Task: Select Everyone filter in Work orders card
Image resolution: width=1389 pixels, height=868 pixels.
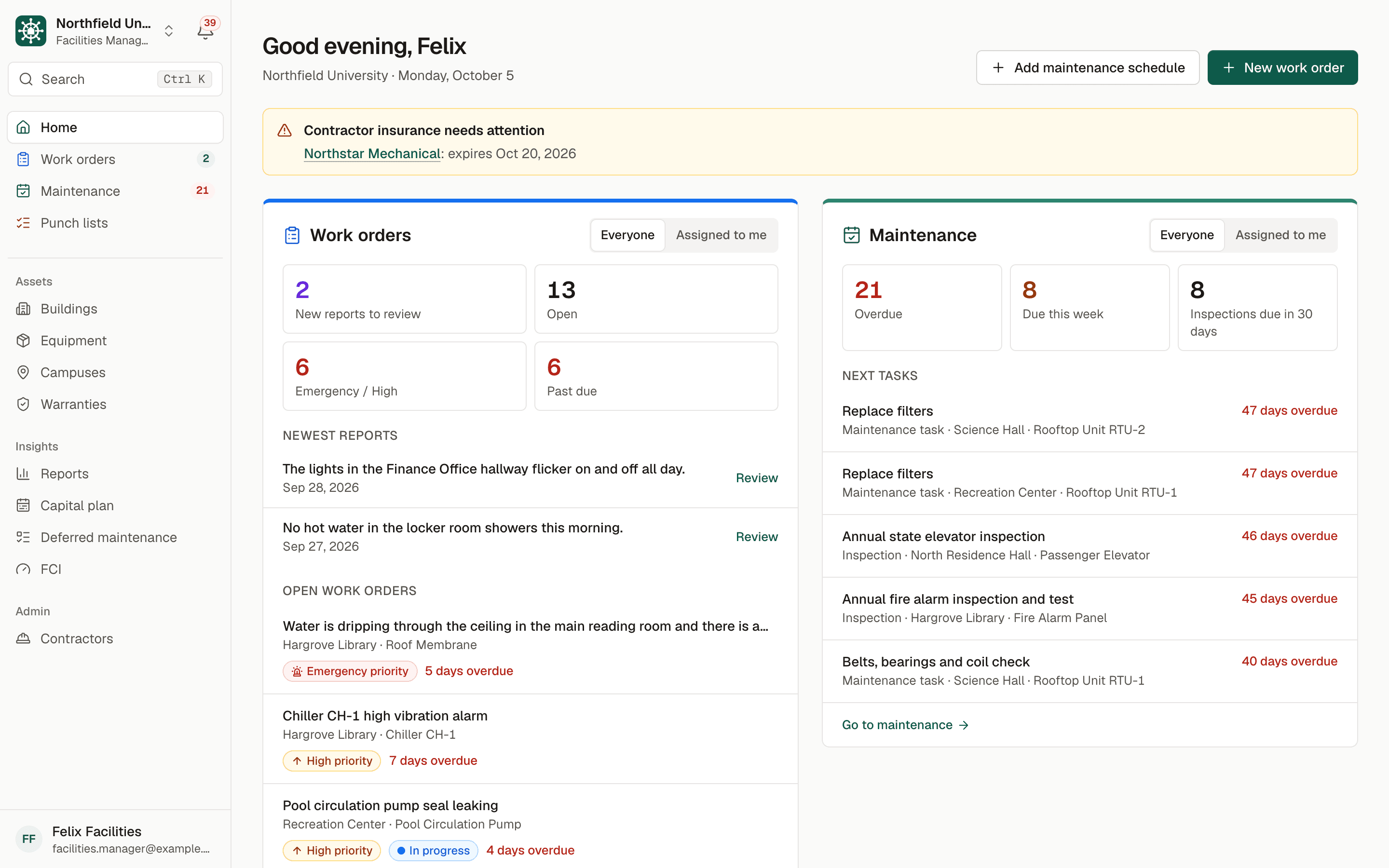Action: pyautogui.click(x=627, y=235)
